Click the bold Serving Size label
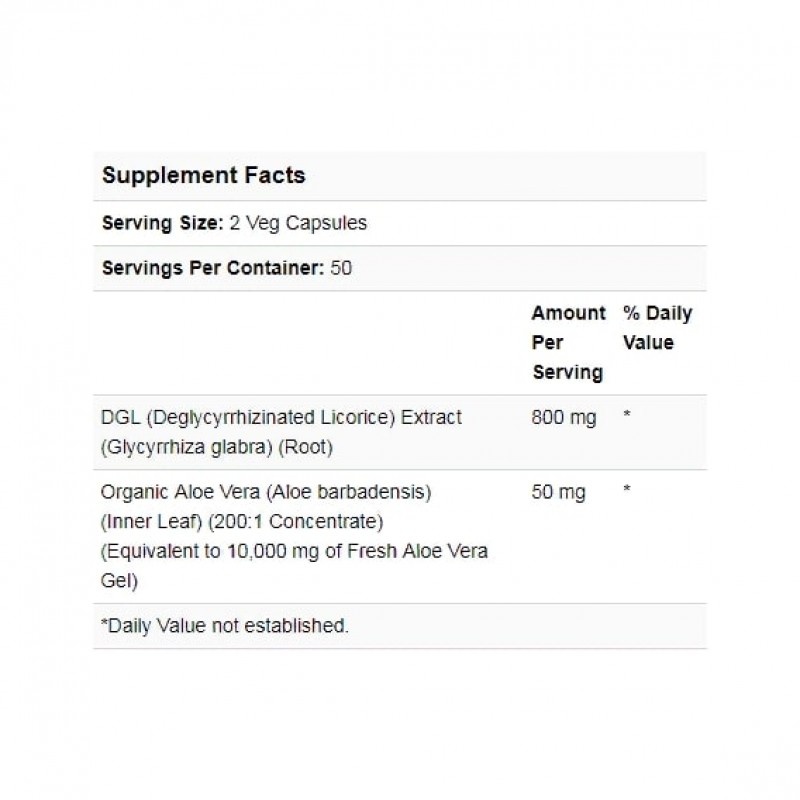Viewport: 800px width, 800px height. 161,223
